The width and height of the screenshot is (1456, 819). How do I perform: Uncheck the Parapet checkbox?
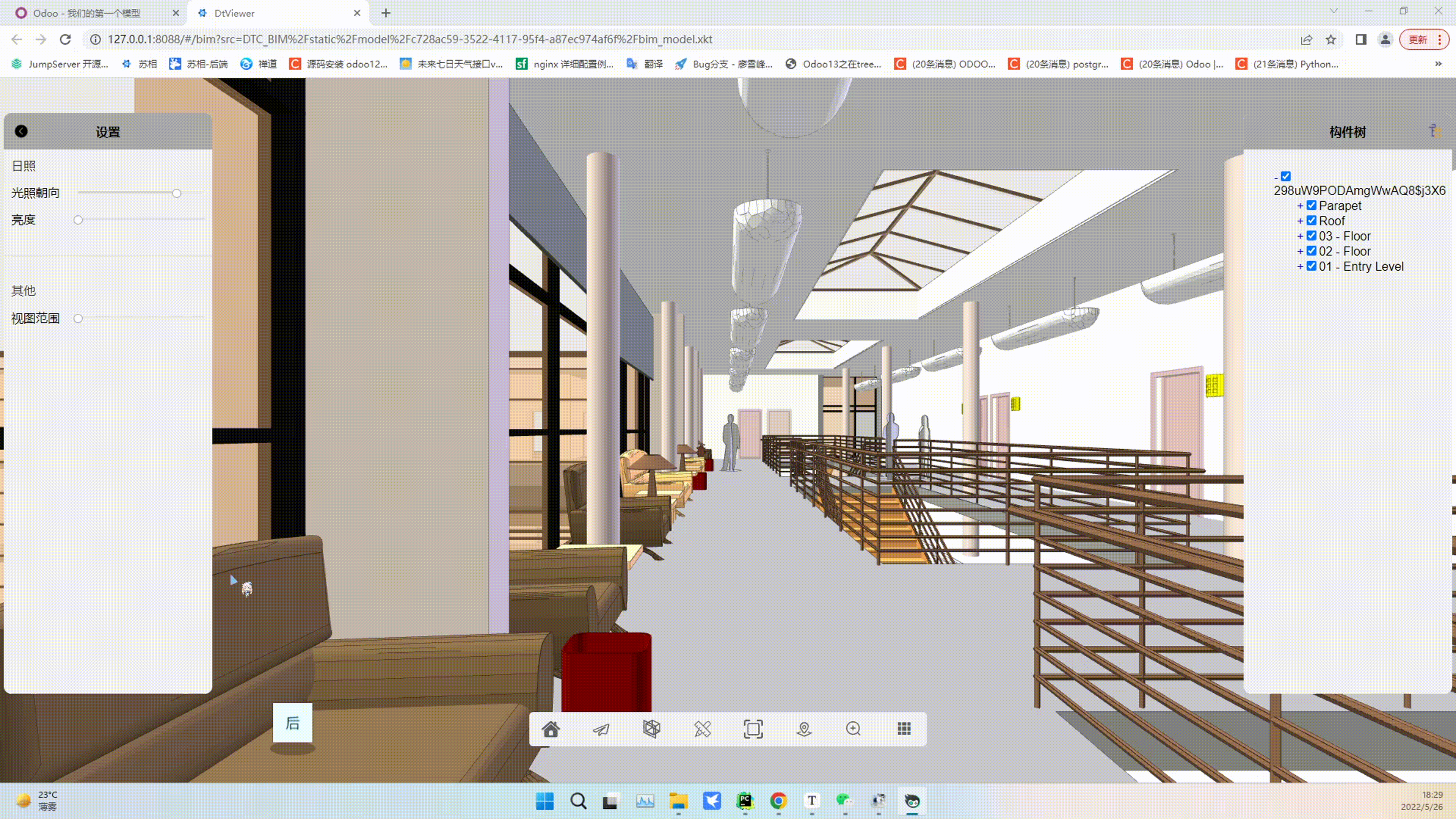click(x=1311, y=205)
